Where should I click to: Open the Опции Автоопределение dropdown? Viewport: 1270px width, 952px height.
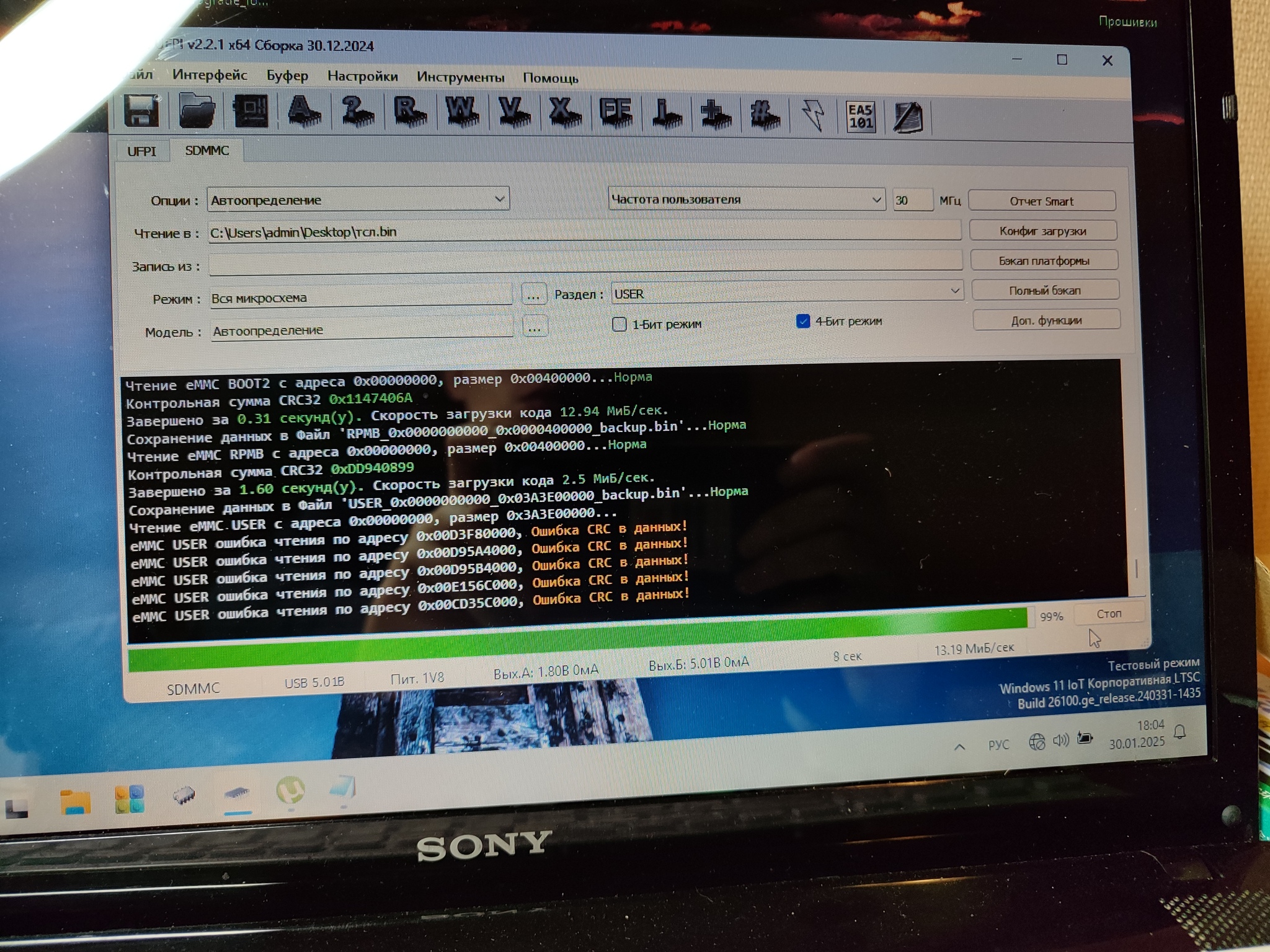(x=358, y=200)
